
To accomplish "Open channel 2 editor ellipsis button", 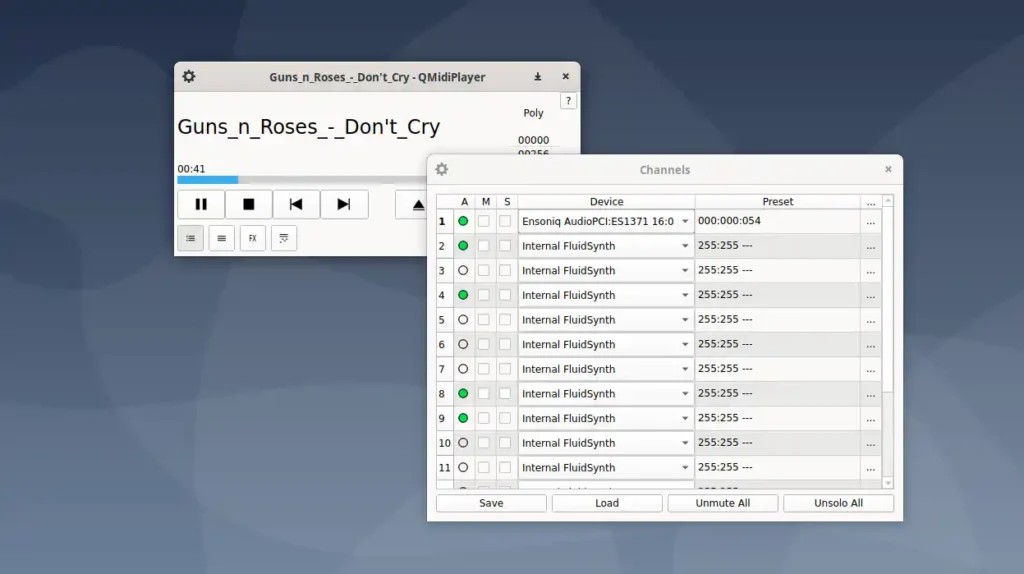I will (x=871, y=246).
